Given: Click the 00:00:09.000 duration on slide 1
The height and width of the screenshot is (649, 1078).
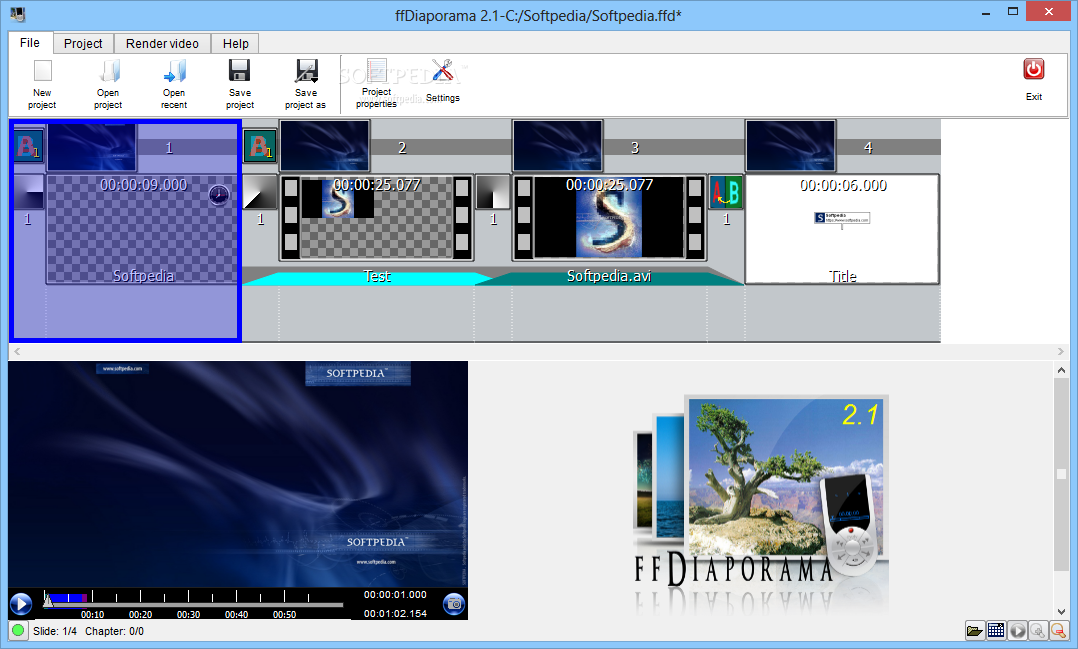Looking at the screenshot, I should tap(143, 185).
